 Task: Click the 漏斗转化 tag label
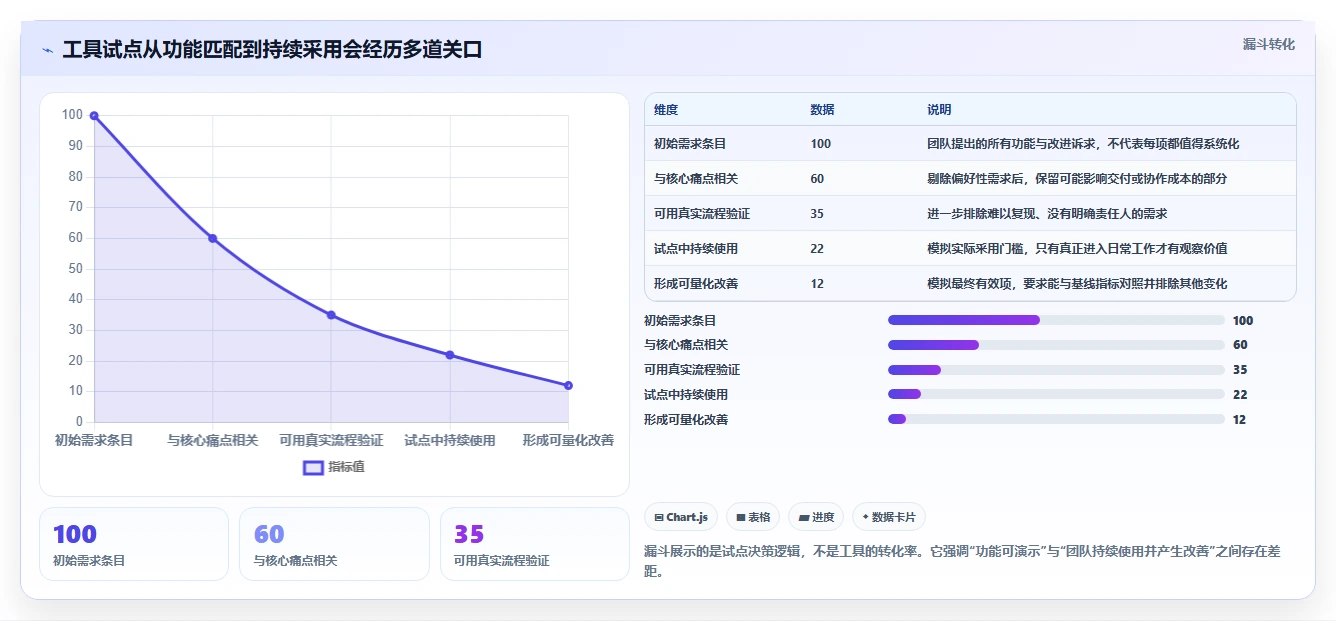coord(1268,45)
